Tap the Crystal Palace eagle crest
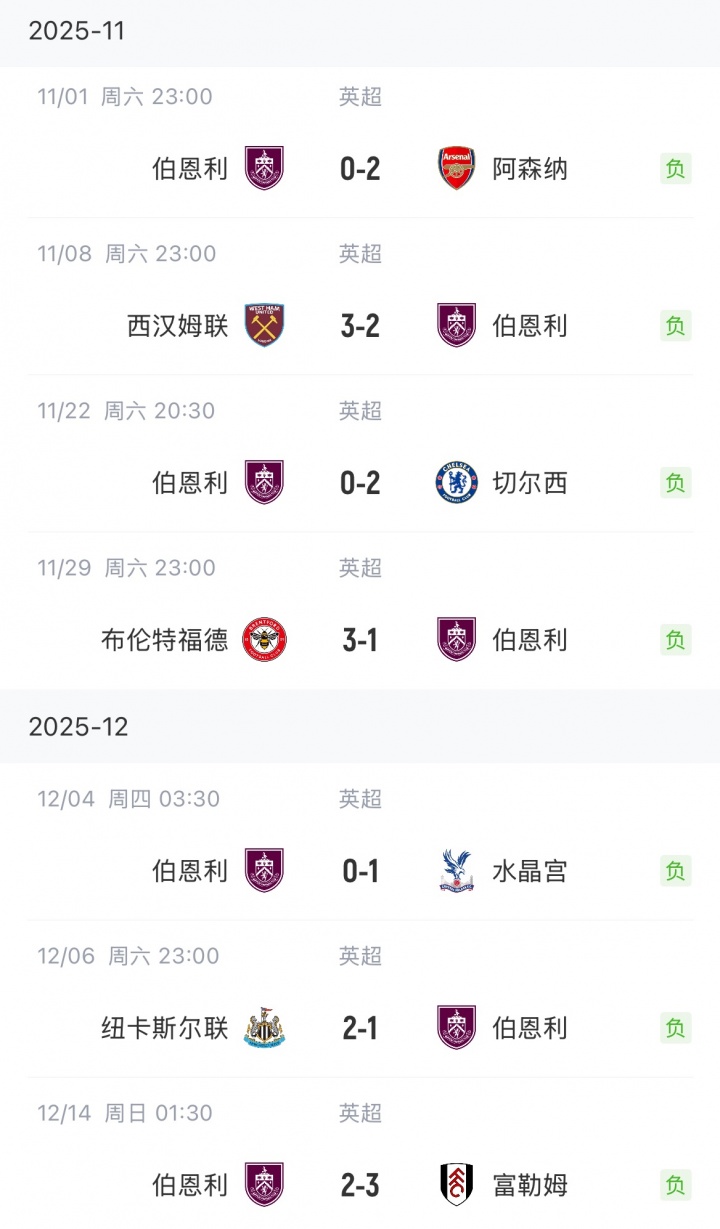This screenshot has width=720, height=1229. tap(457, 870)
